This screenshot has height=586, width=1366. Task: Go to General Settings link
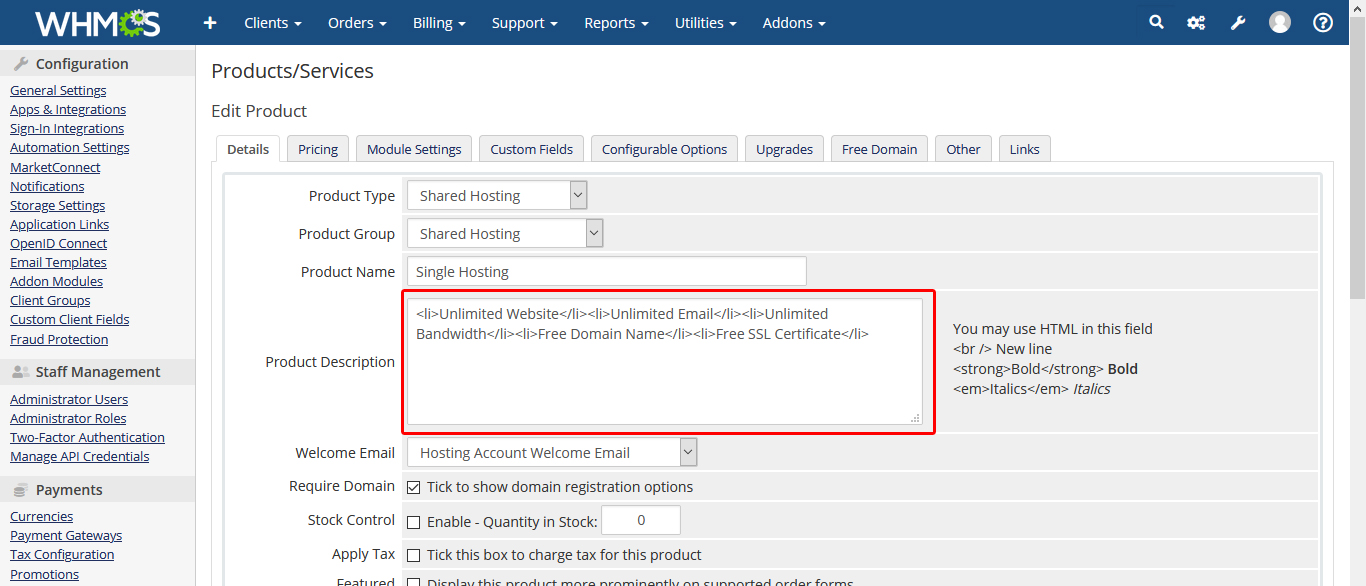tap(58, 90)
